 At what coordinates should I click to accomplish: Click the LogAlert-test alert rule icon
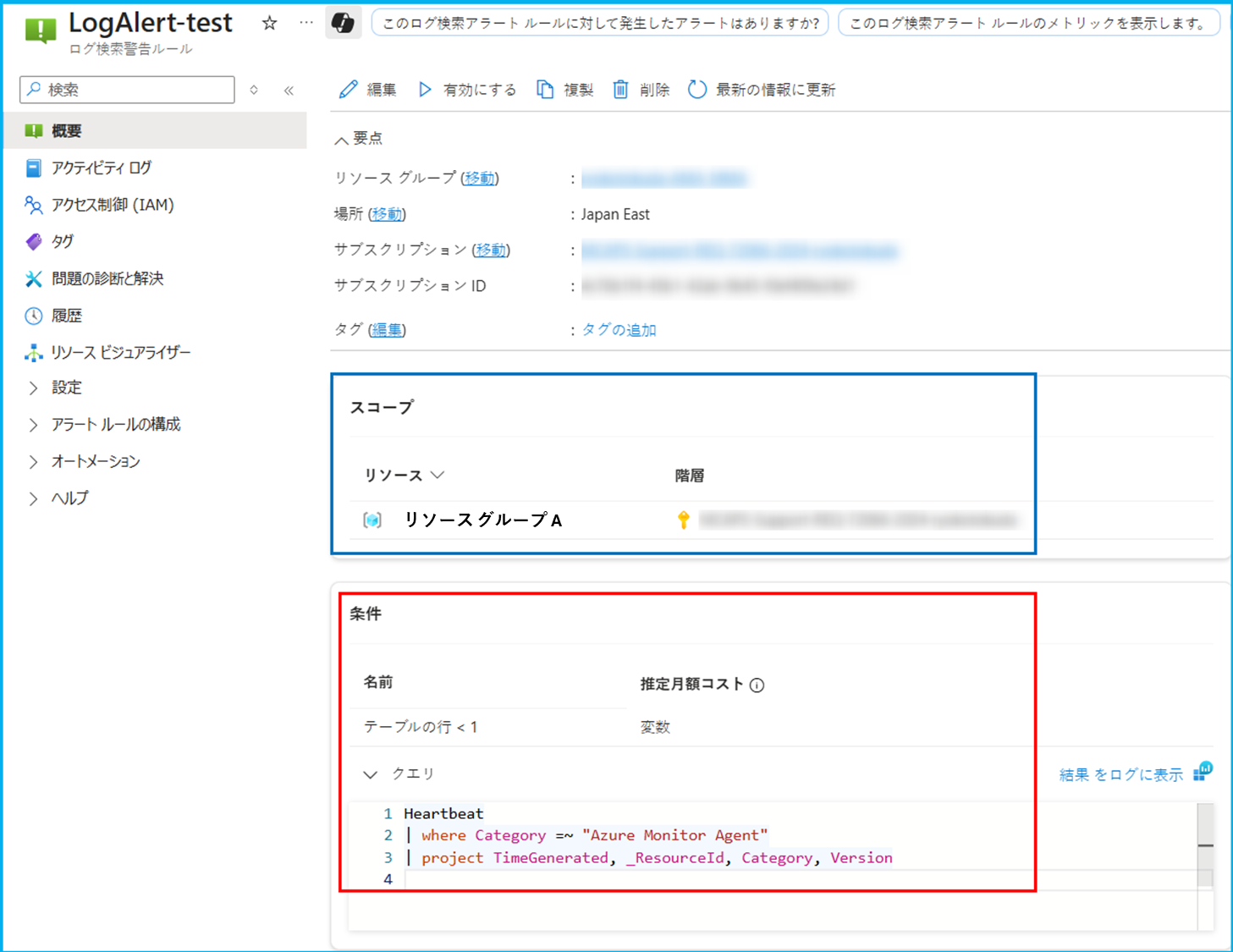(x=39, y=30)
